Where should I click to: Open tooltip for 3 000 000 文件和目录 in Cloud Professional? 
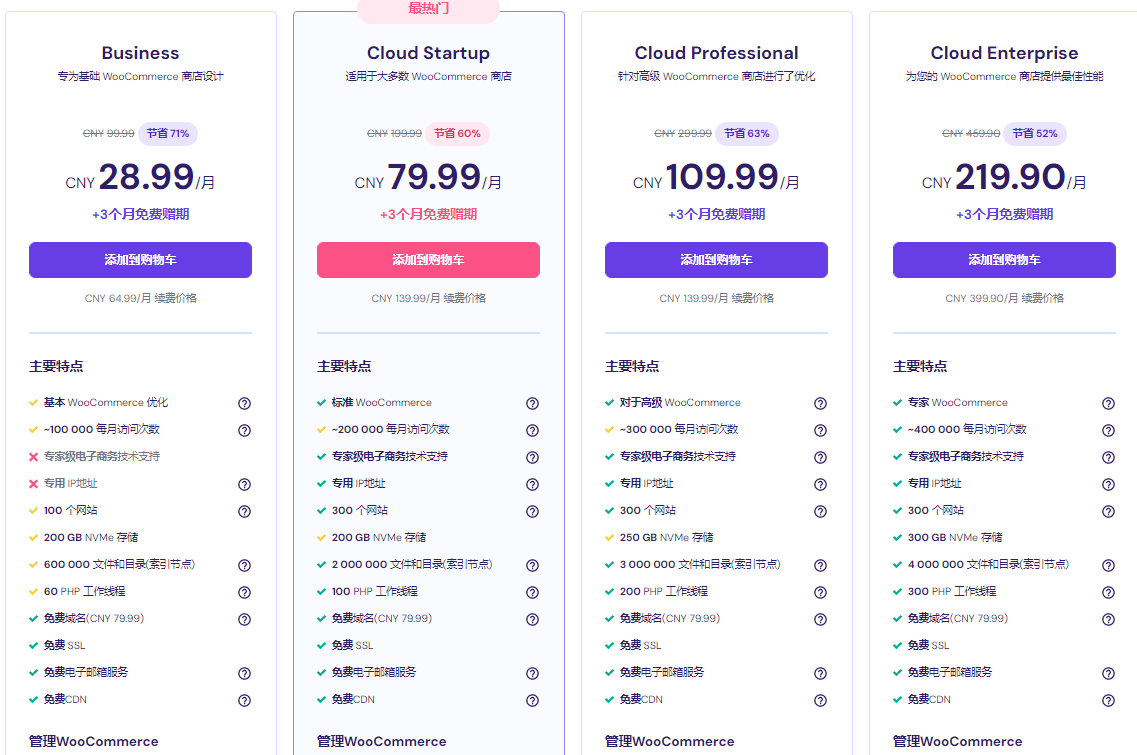(821, 564)
